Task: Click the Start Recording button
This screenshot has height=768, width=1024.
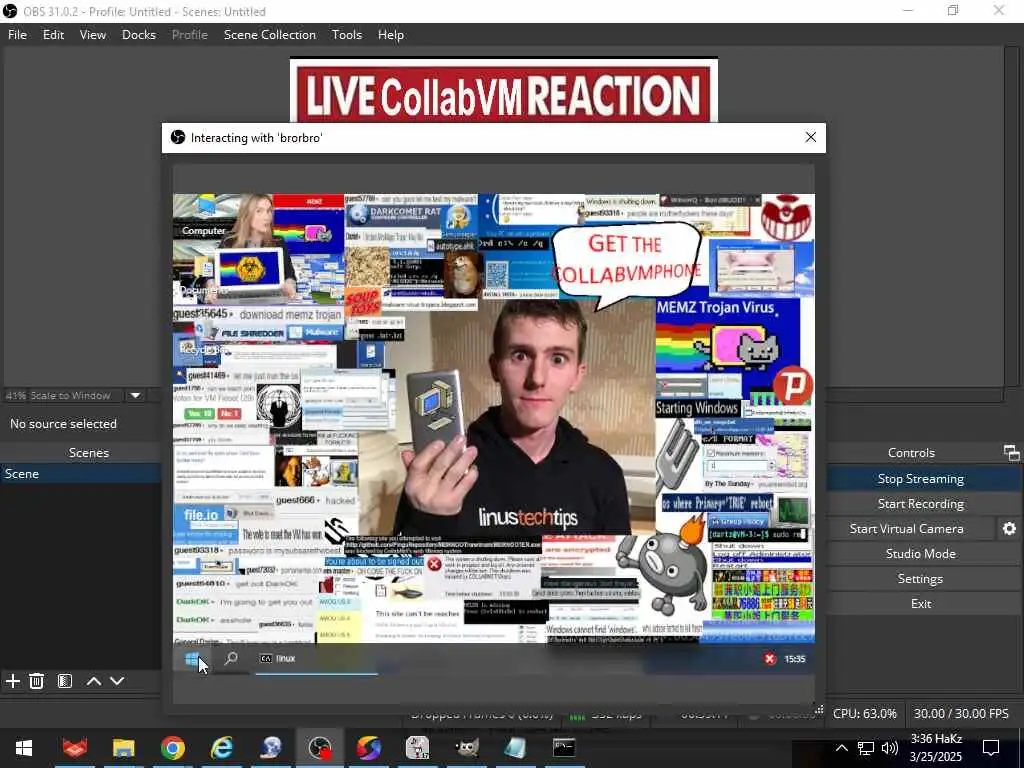Action: click(921, 504)
